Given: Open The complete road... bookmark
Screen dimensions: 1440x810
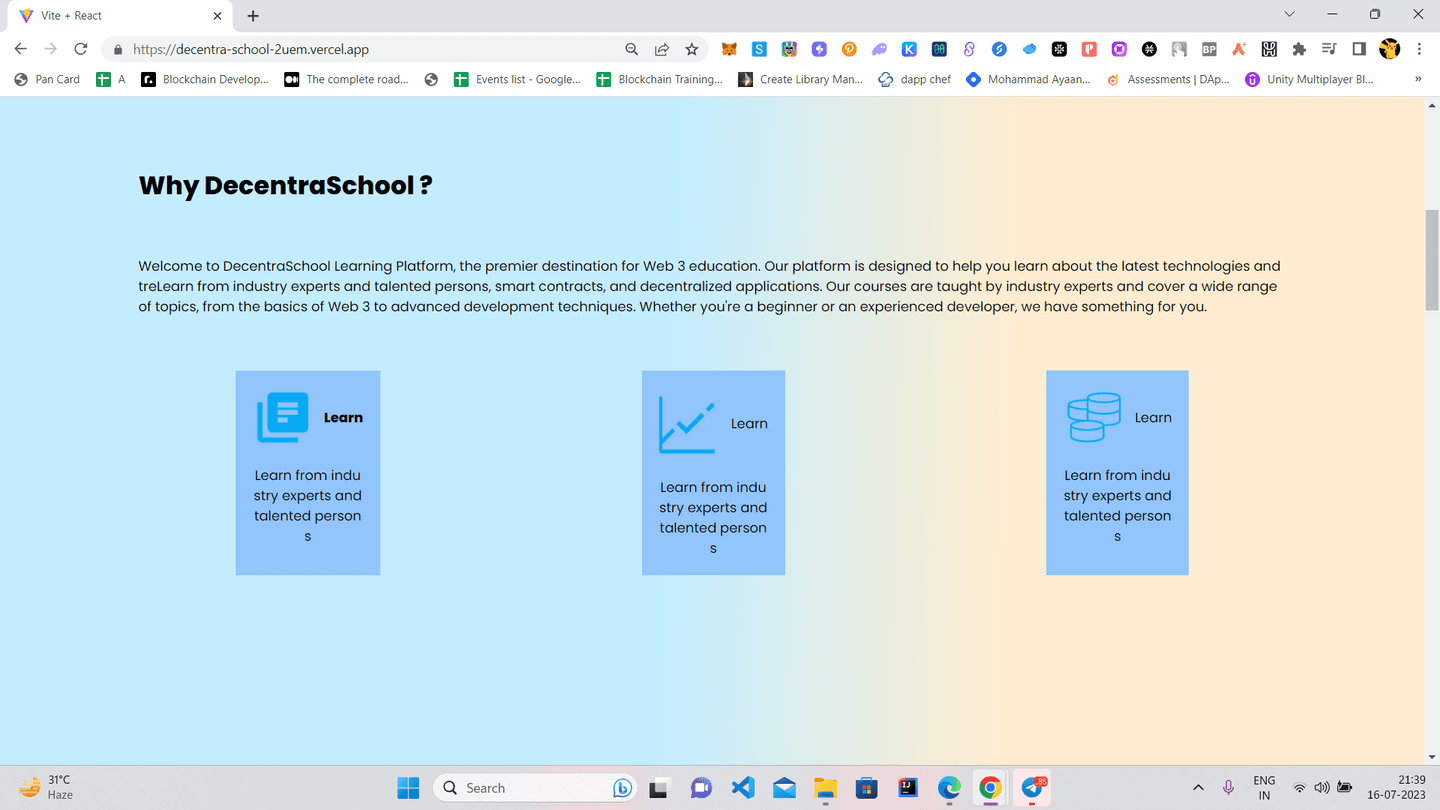Looking at the screenshot, I should coord(347,79).
